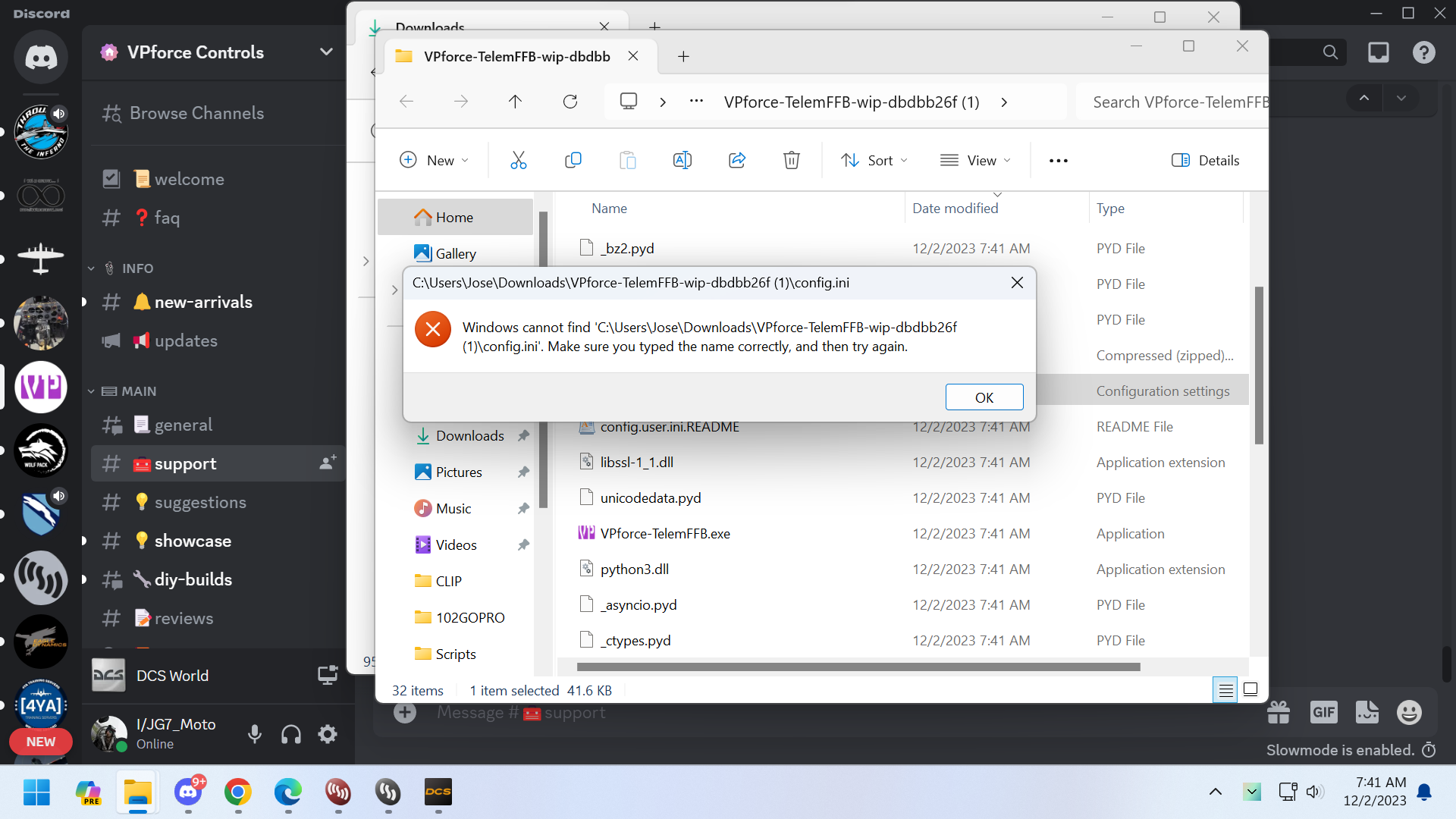Click OK in the error dialog
This screenshot has width=1456, height=819.
tap(984, 397)
